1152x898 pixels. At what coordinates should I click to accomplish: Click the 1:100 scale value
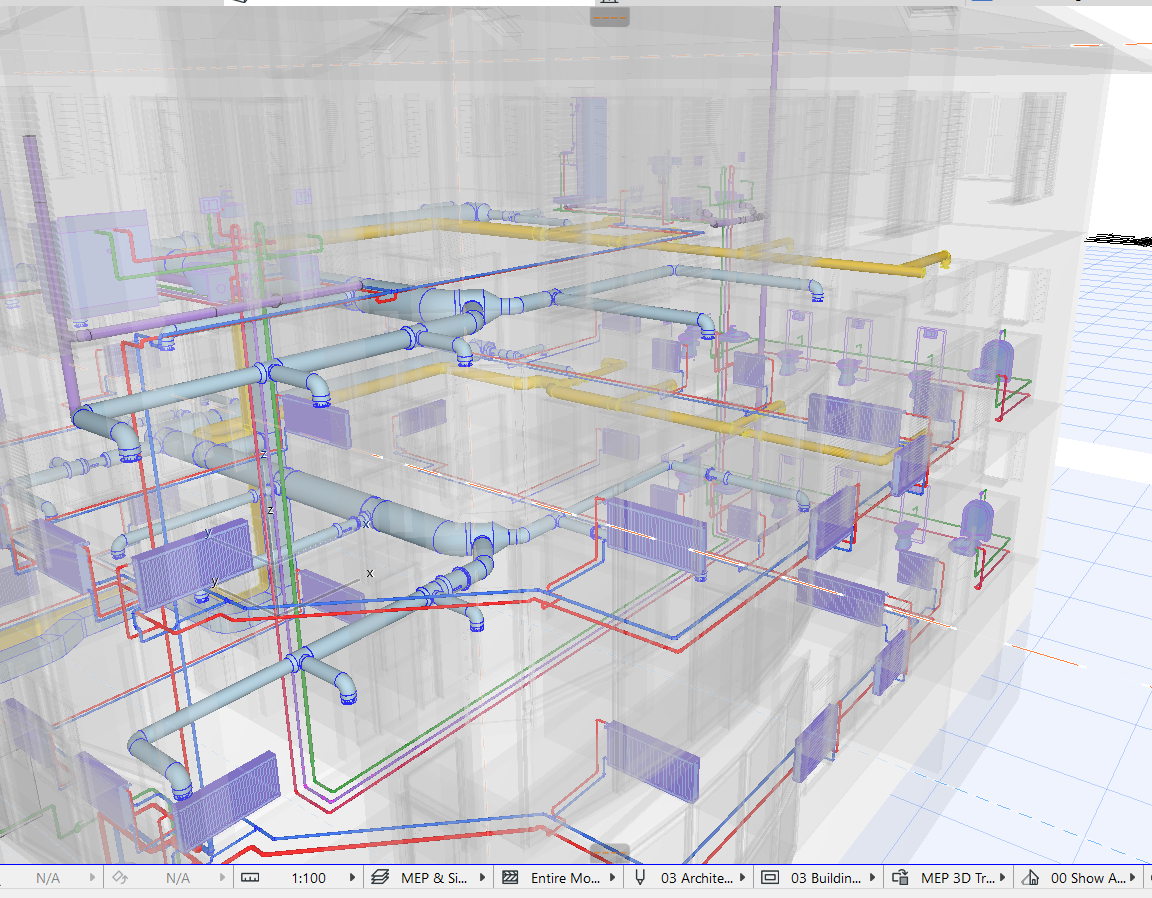[309, 878]
